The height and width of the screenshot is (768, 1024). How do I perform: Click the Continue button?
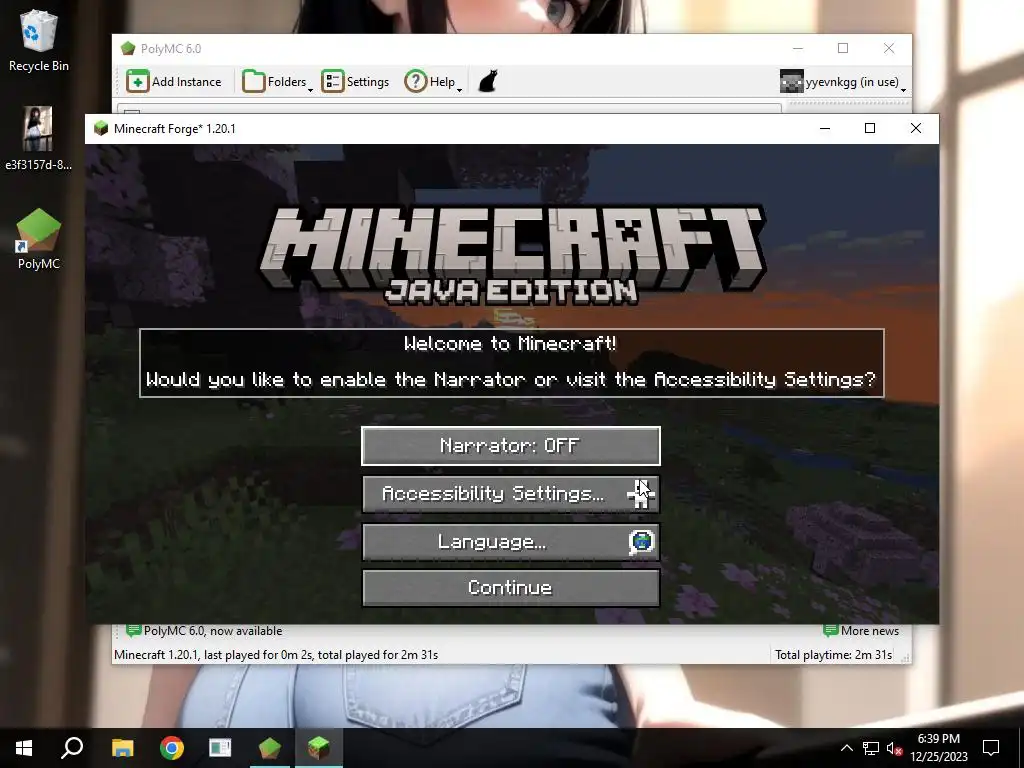point(511,588)
